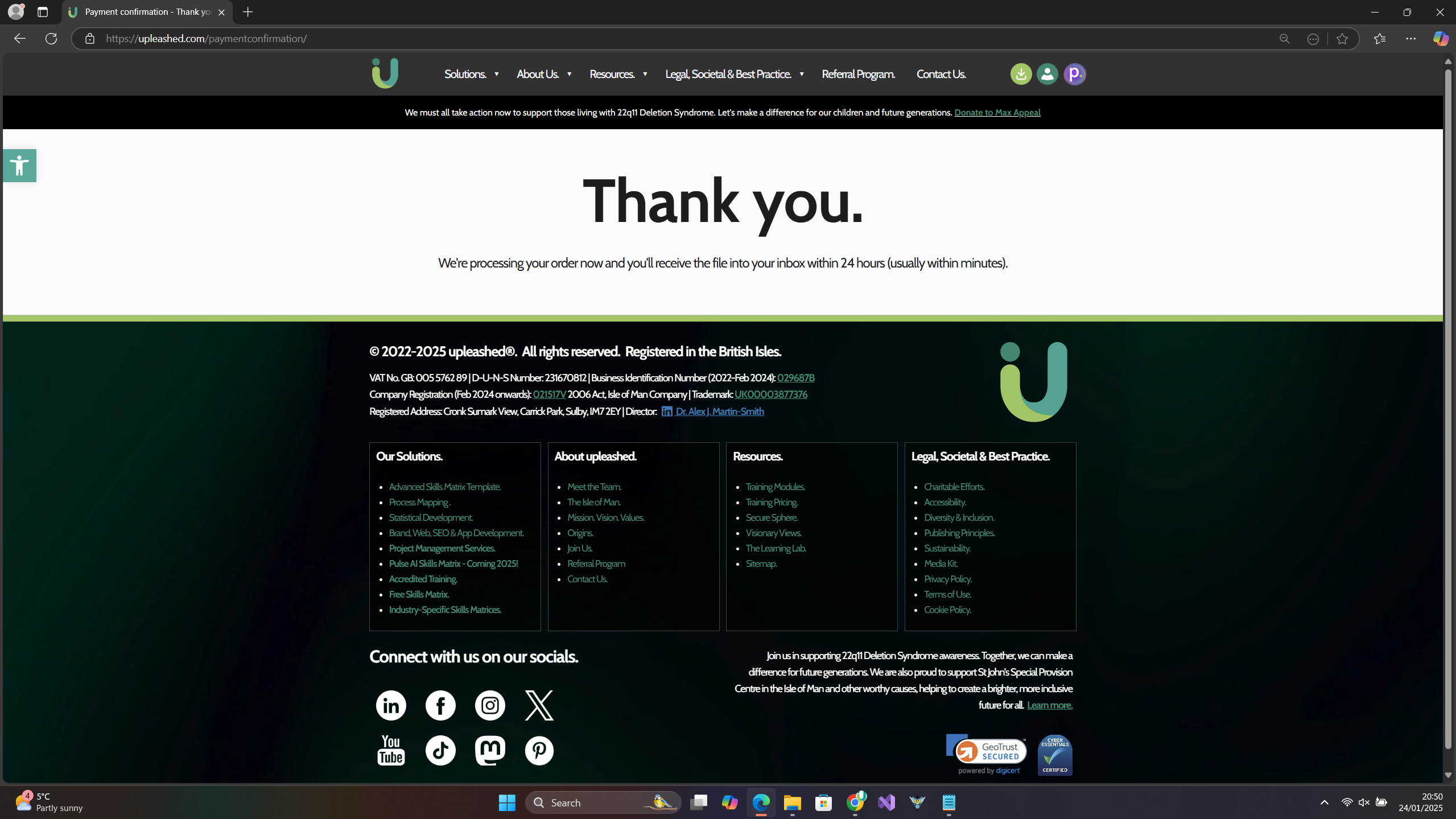Viewport: 1456px width, 819px height.
Task: Launch Microsoft Store from the taskbar
Action: (x=823, y=802)
